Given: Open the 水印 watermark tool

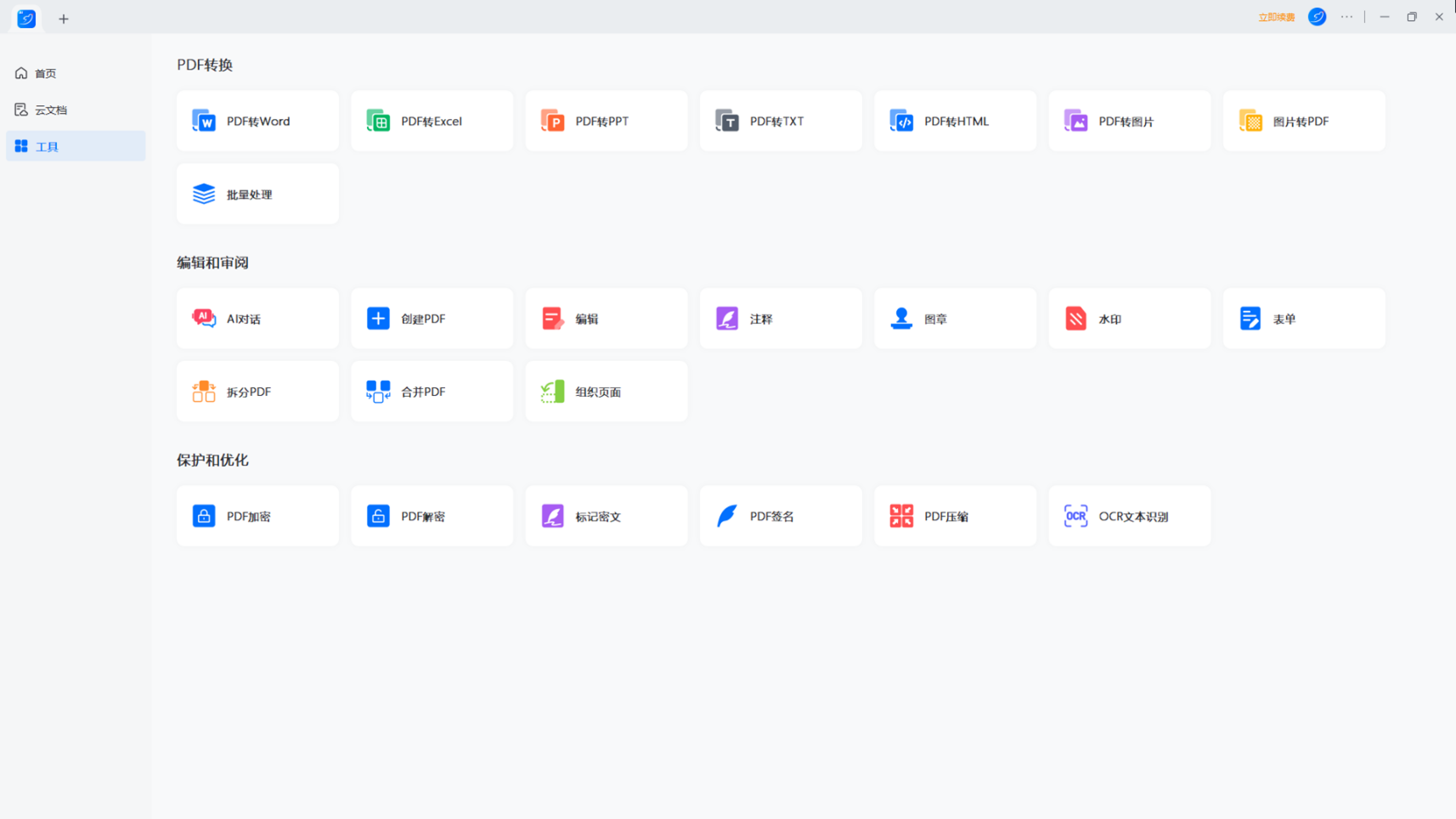Looking at the screenshot, I should coord(1130,319).
